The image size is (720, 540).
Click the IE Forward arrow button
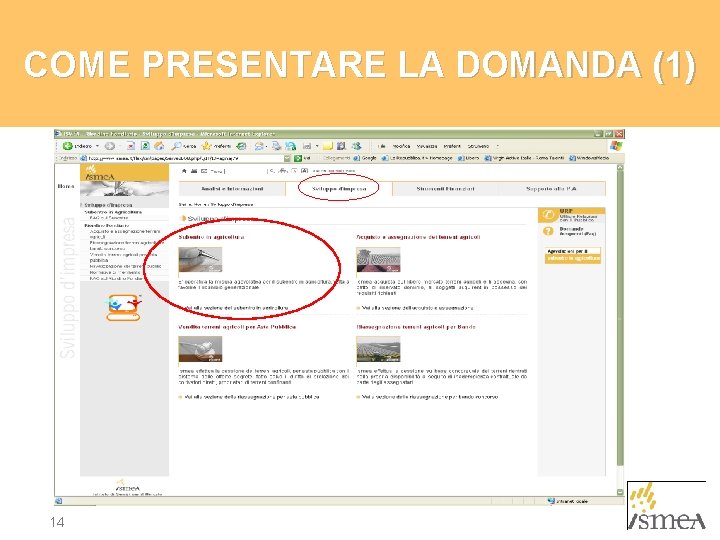click(x=109, y=146)
